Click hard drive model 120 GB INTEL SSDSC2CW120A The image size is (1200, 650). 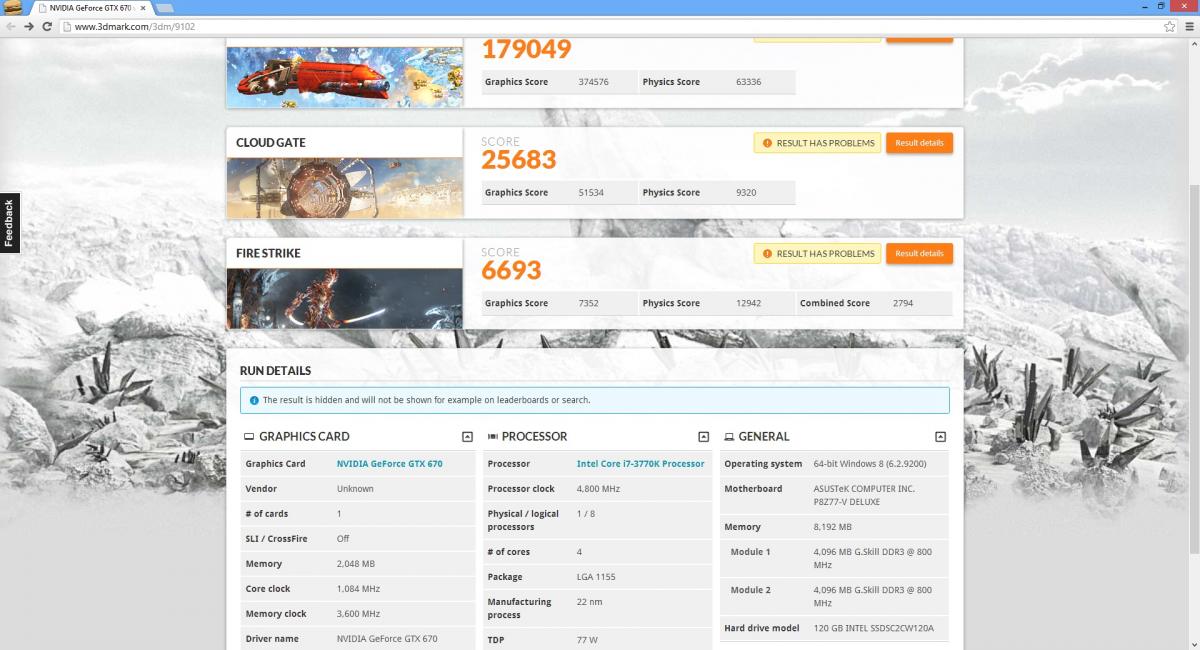coord(874,629)
